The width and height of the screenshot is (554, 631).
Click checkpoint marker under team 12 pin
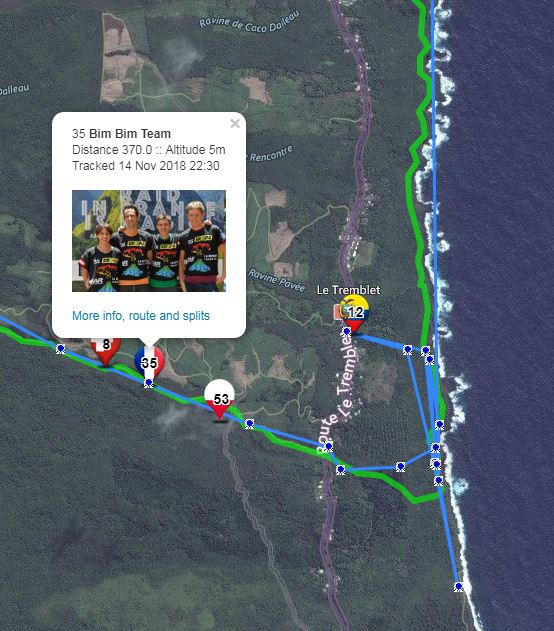[347, 332]
